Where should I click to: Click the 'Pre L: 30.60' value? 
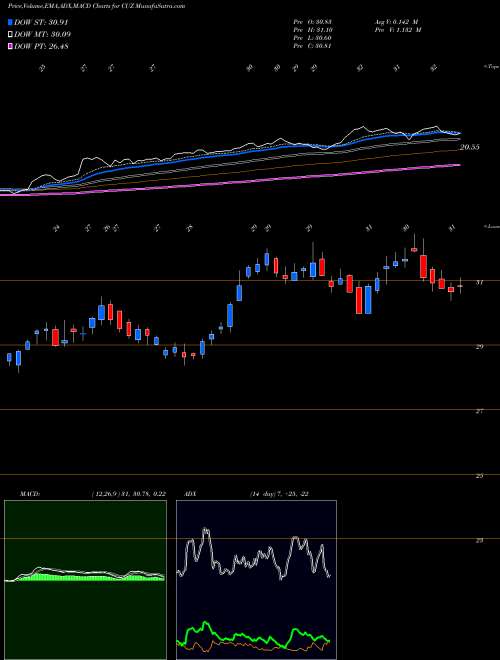(312, 38)
